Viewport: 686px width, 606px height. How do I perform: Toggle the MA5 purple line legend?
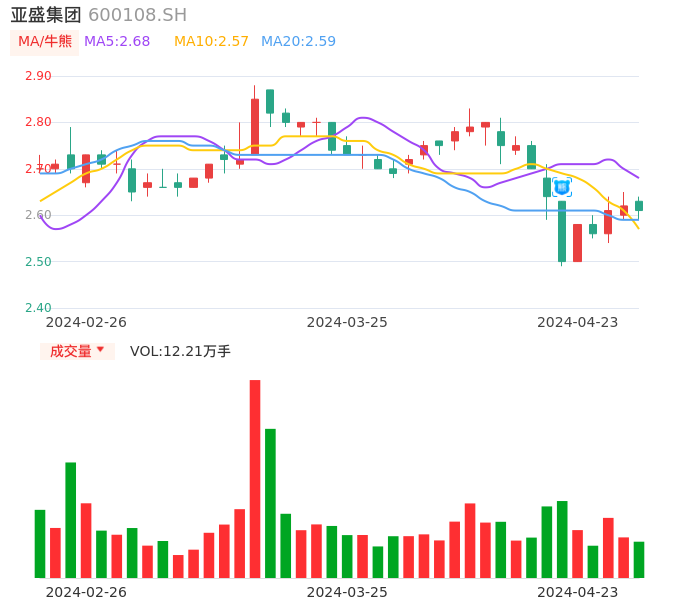[x=117, y=42]
